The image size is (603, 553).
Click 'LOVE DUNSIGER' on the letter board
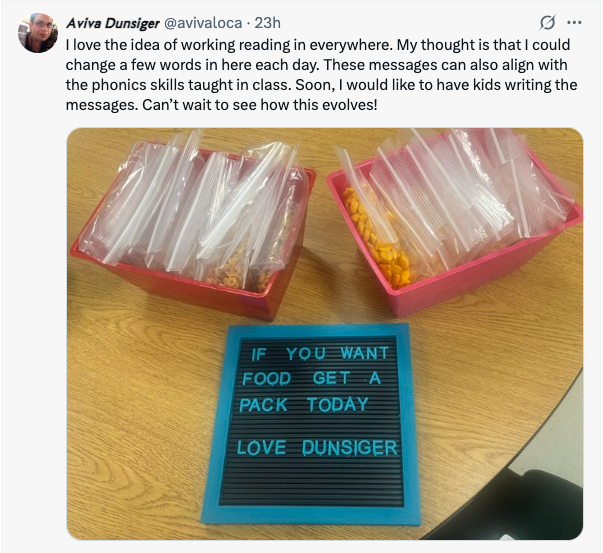pos(317,448)
